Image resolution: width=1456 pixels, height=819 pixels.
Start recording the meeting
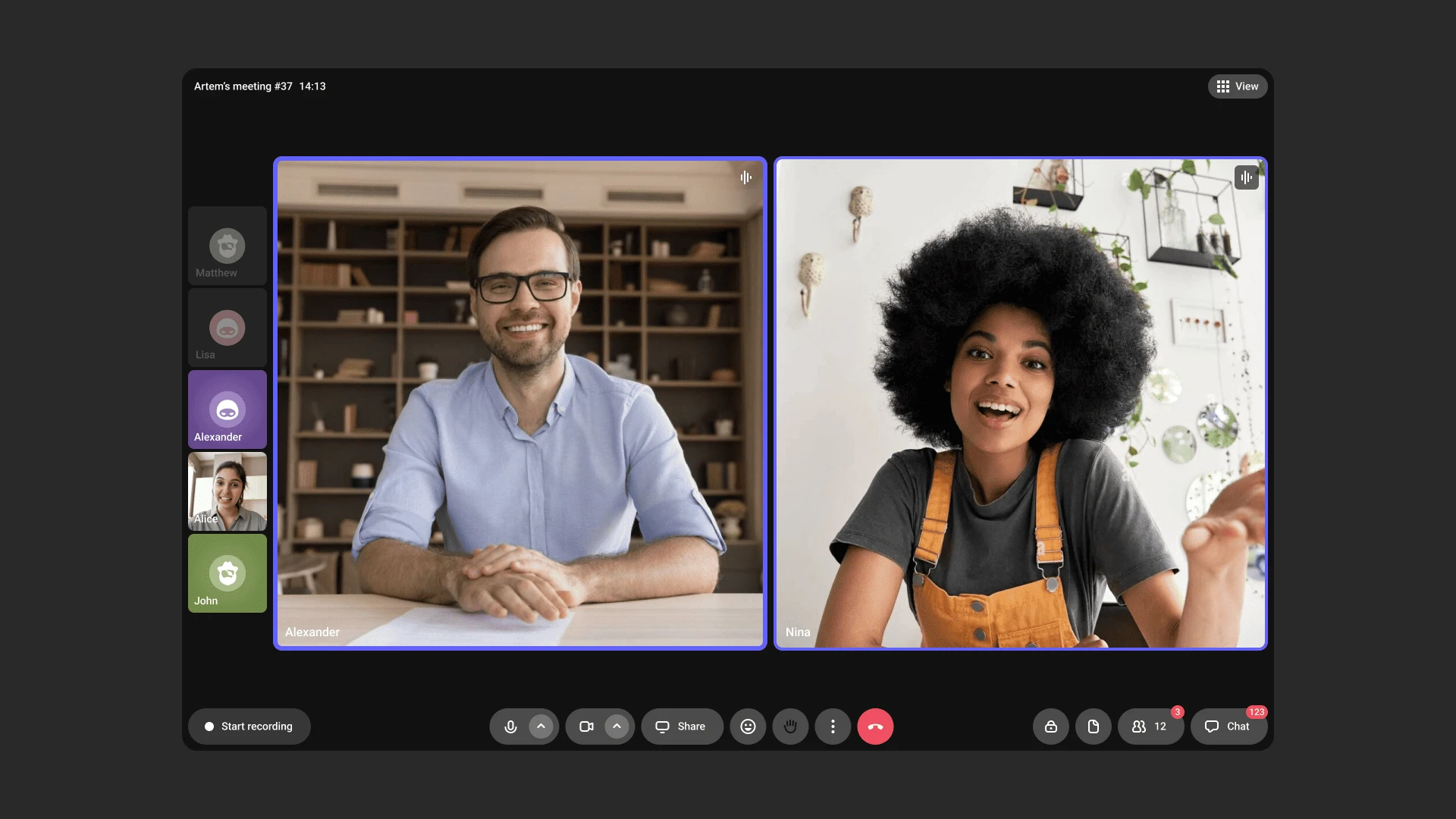(249, 726)
